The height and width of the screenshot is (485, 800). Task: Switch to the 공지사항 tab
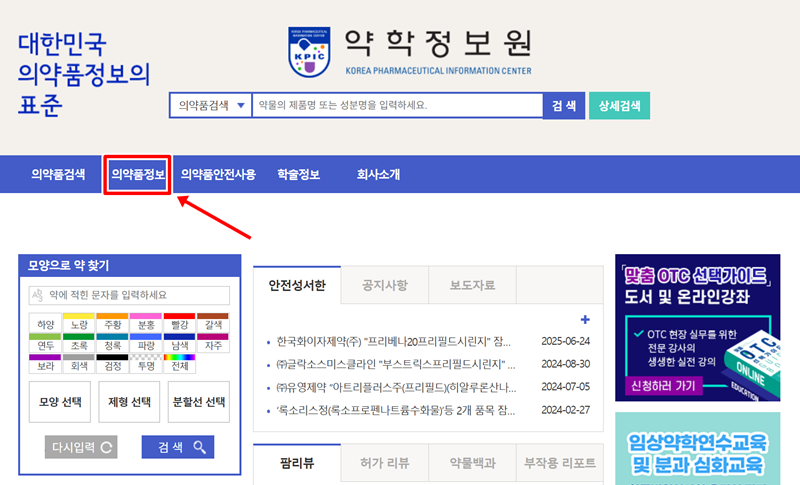click(x=385, y=285)
